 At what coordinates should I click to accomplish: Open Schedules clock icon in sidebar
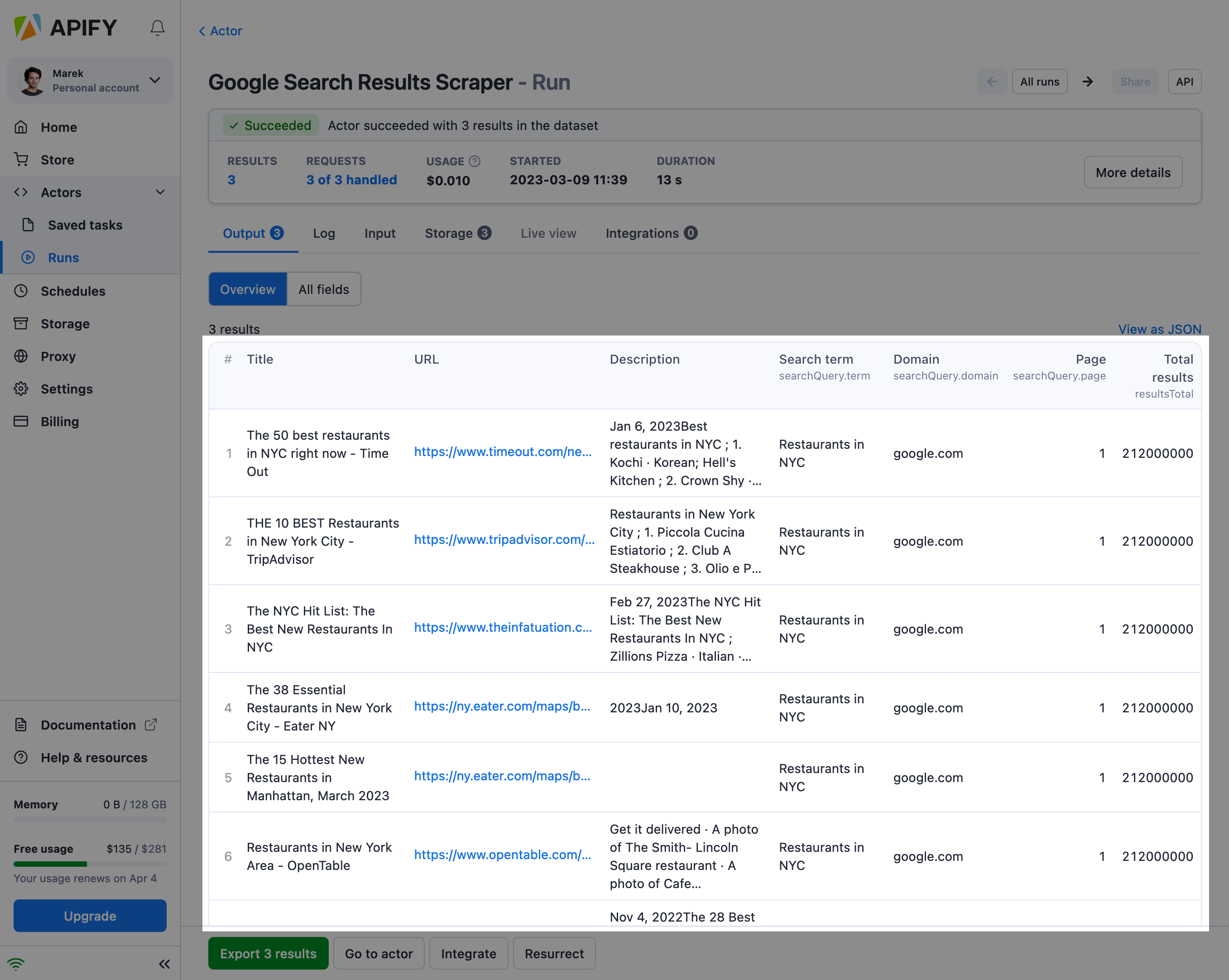point(21,291)
